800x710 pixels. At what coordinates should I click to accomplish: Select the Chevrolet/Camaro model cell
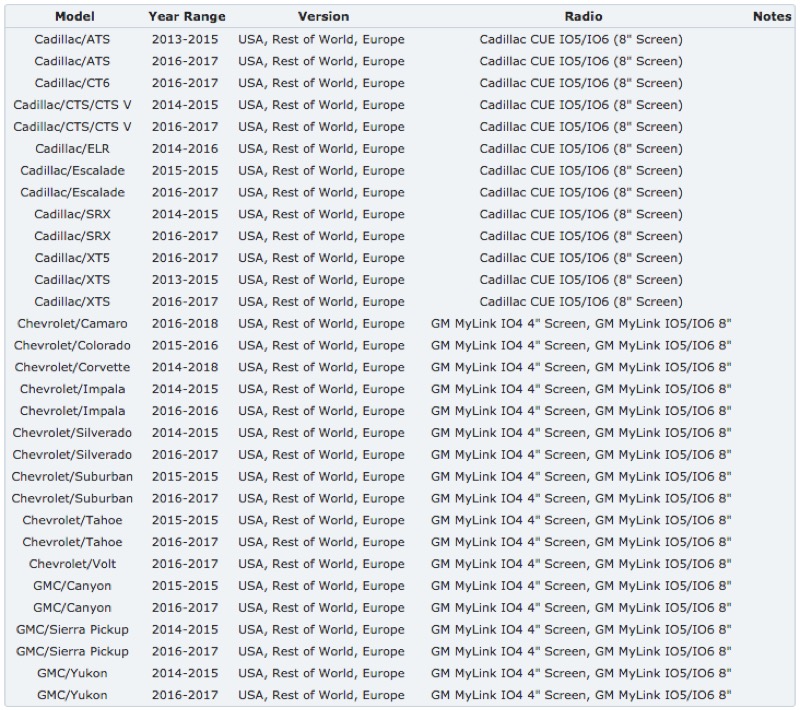72,324
